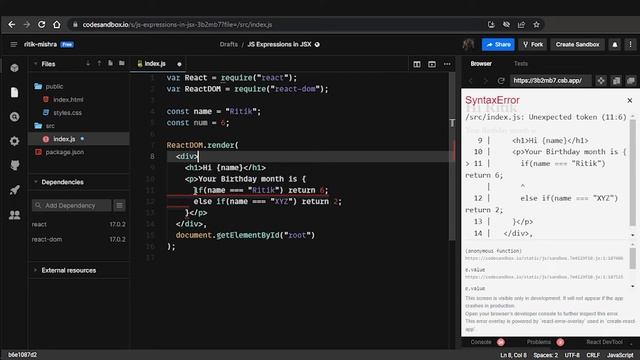The image size is (640, 360).
Task: Switch to the Tests tab
Action: [x=521, y=64]
